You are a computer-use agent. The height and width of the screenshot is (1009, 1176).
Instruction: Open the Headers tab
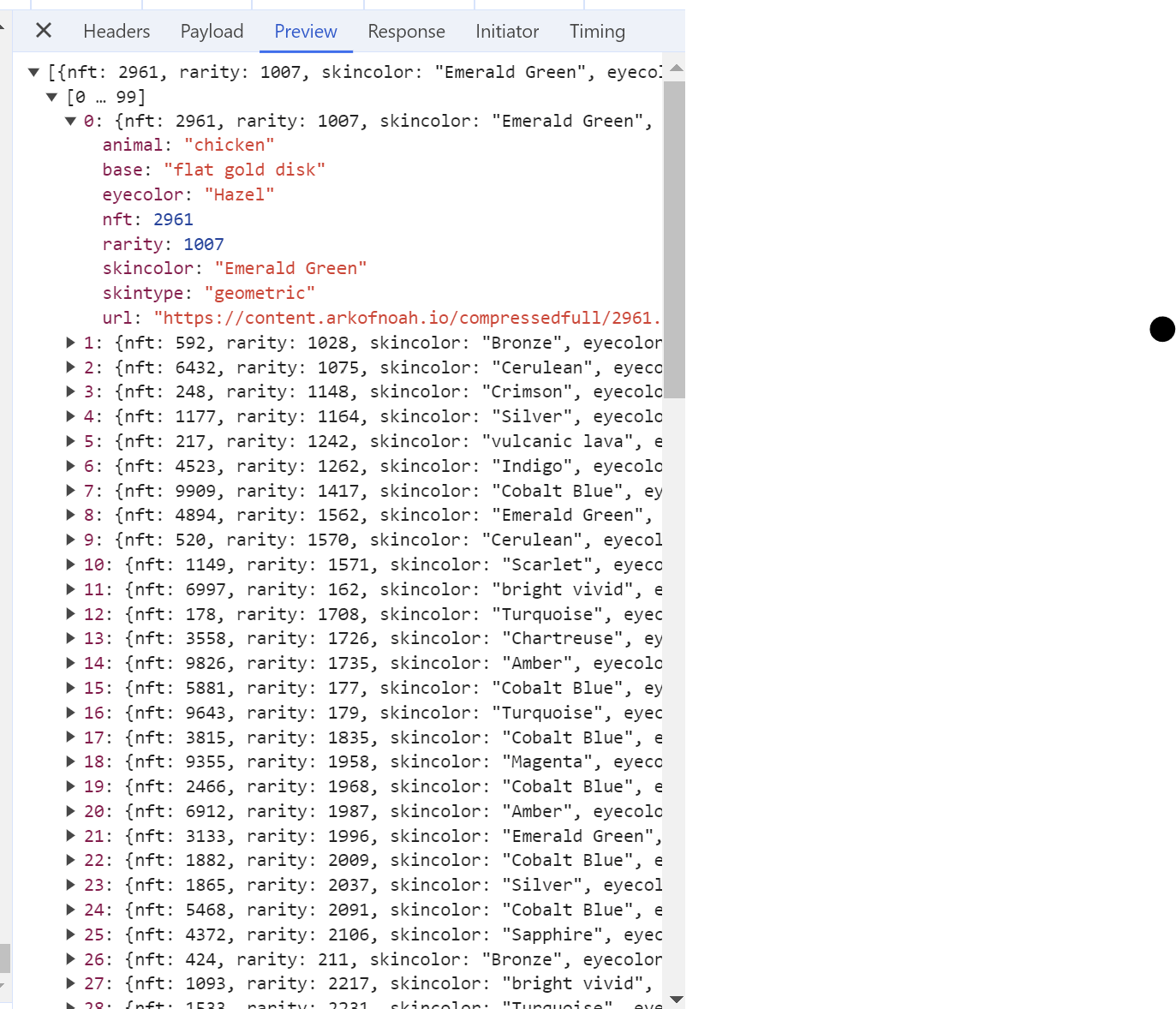click(x=116, y=32)
